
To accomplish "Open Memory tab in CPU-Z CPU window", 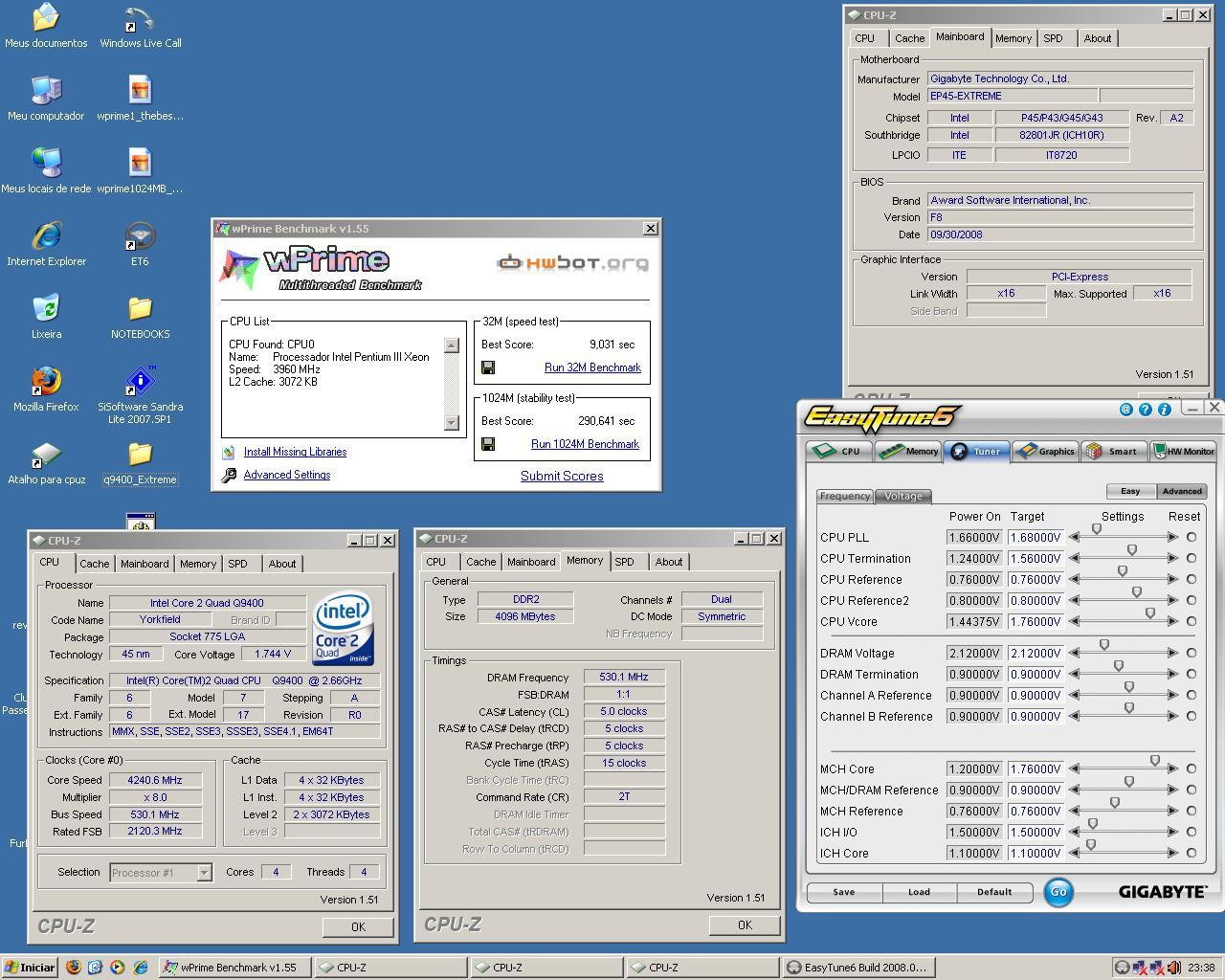I will (198, 564).
